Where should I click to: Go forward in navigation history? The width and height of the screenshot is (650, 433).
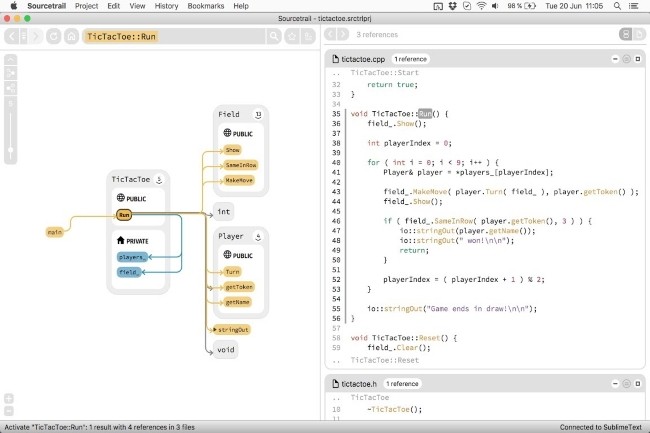point(36,36)
